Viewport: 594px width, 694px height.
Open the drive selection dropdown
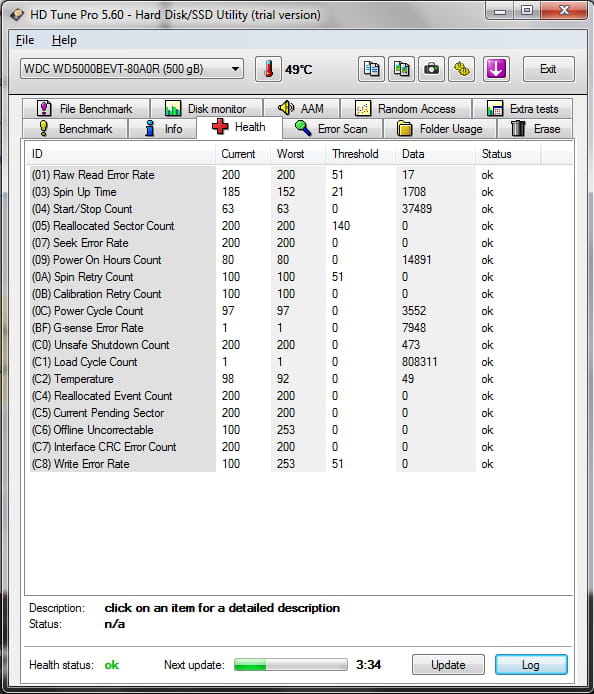pos(132,69)
